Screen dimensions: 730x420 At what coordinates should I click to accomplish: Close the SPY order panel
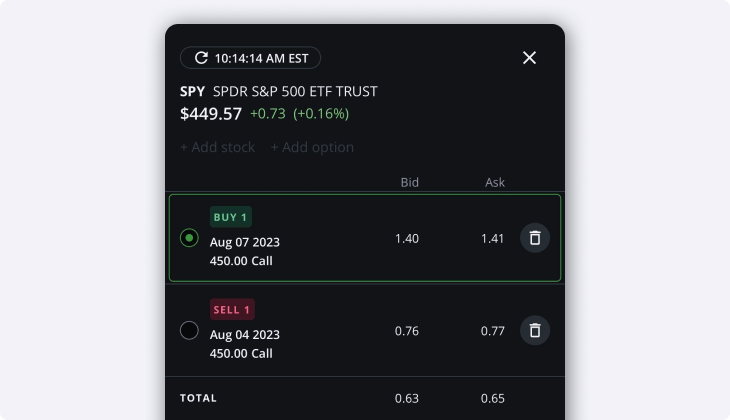529,58
